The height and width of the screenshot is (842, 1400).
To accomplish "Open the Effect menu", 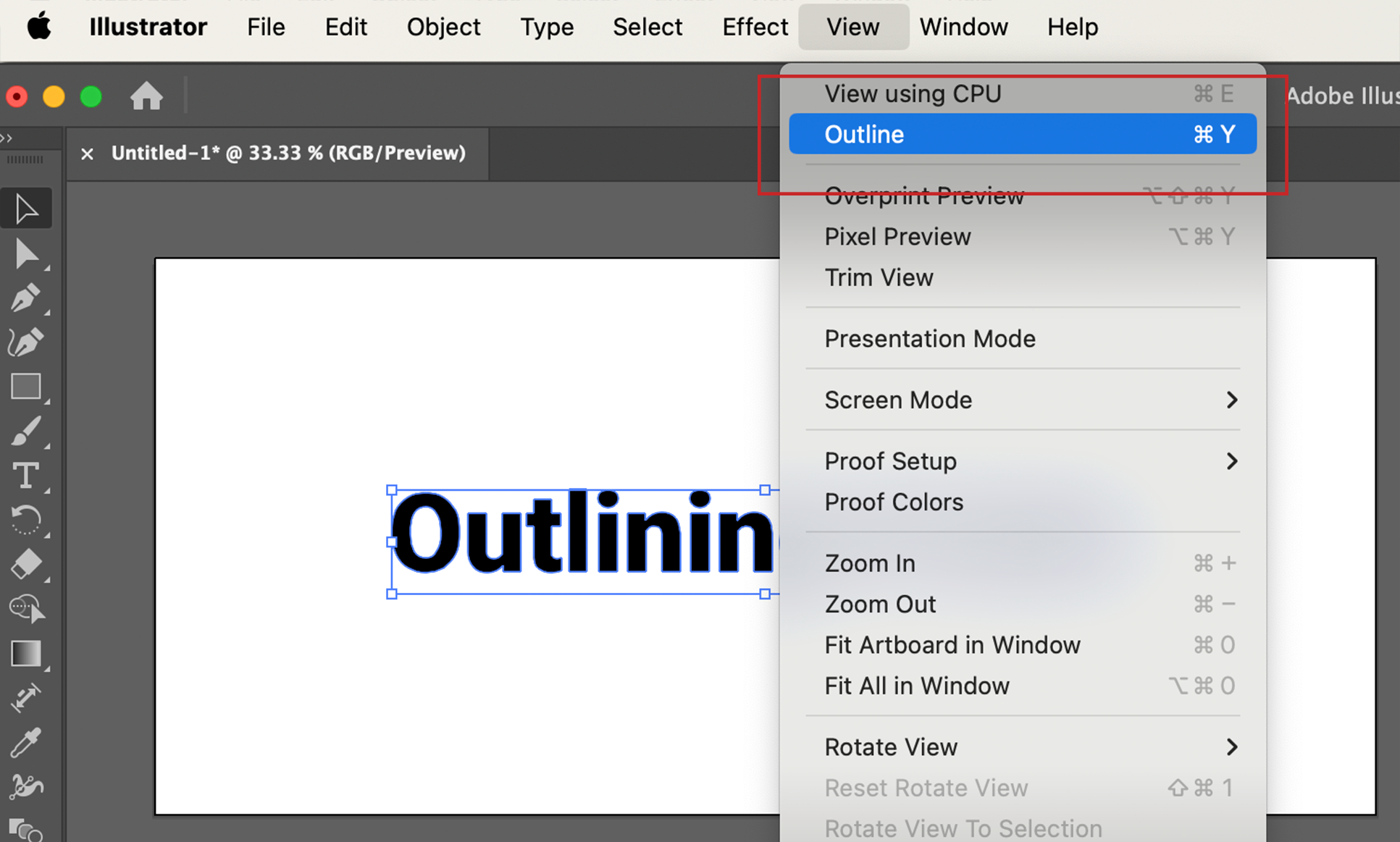I will [755, 28].
